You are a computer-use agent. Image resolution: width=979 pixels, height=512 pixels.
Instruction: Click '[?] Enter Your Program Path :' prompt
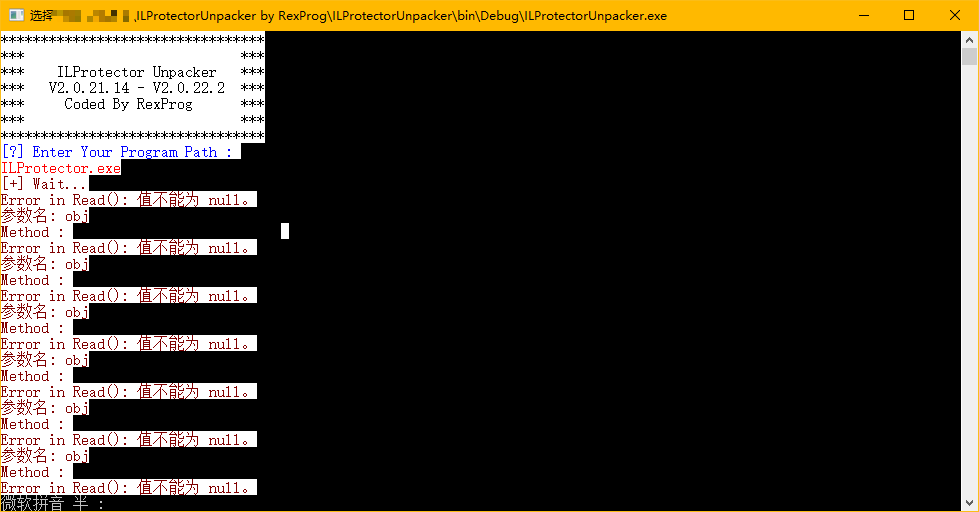(x=117, y=152)
